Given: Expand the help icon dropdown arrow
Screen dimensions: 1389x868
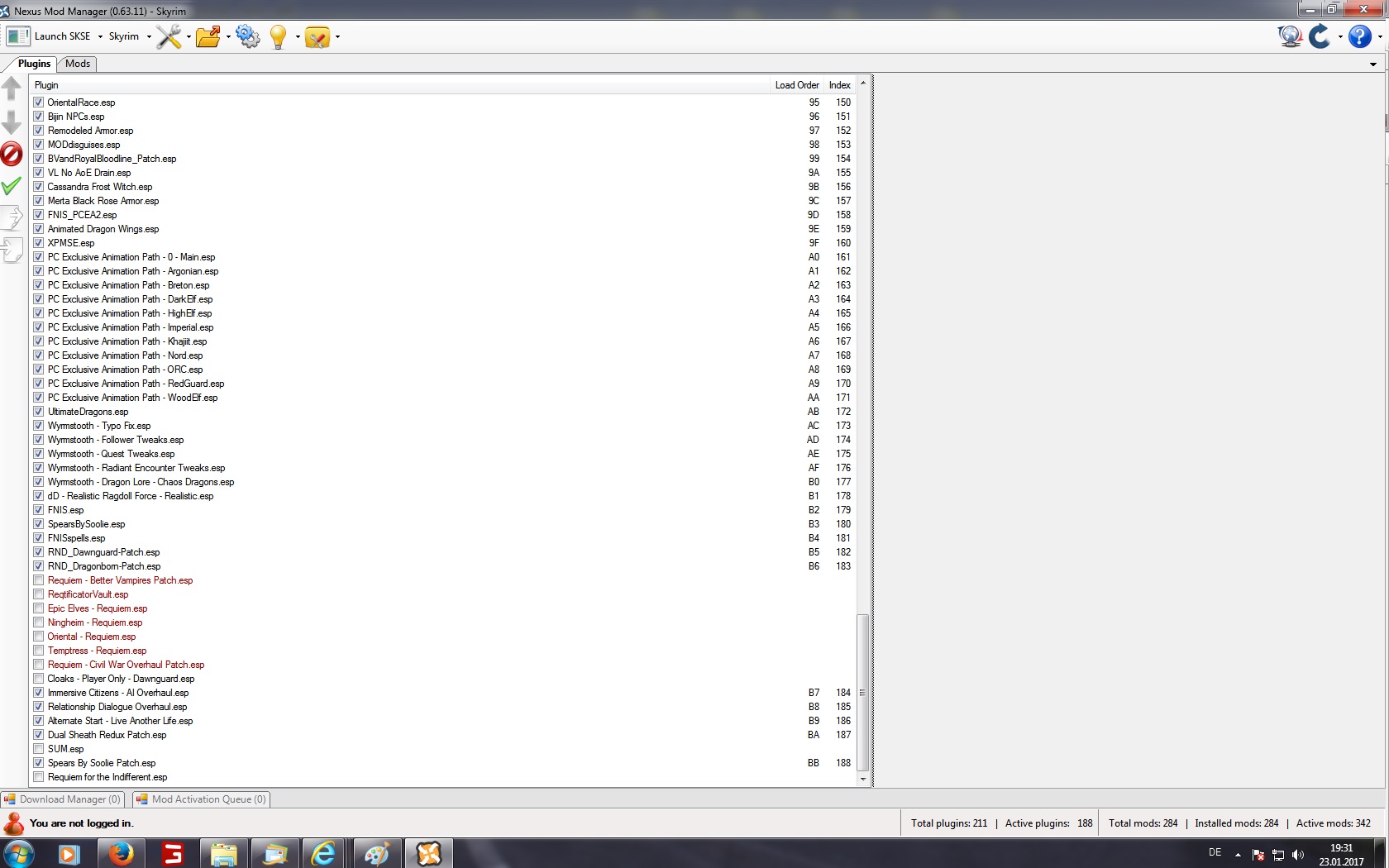Looking at the screenshot, I should 1380,37.
